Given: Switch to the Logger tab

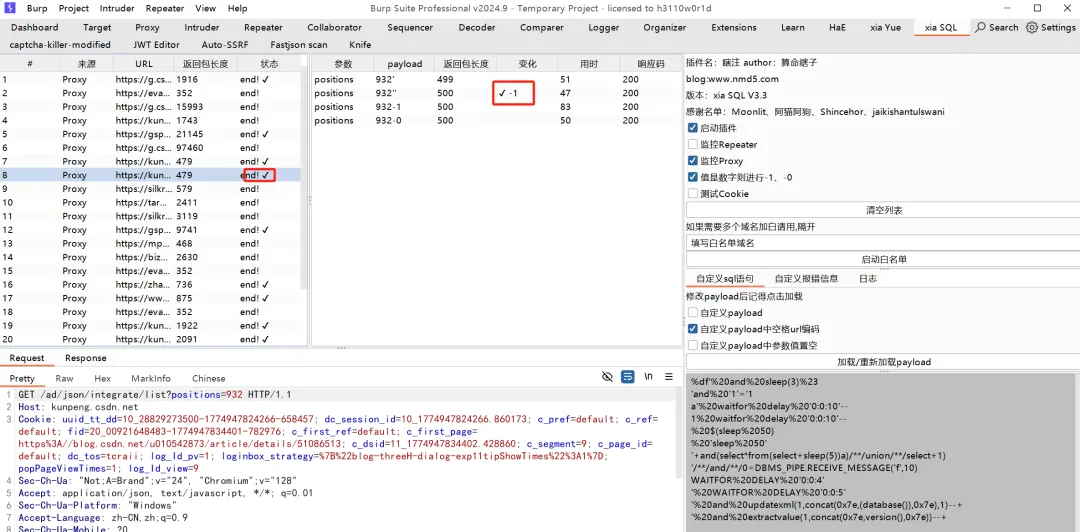Looking at the screenshot, I should [603, 28].
